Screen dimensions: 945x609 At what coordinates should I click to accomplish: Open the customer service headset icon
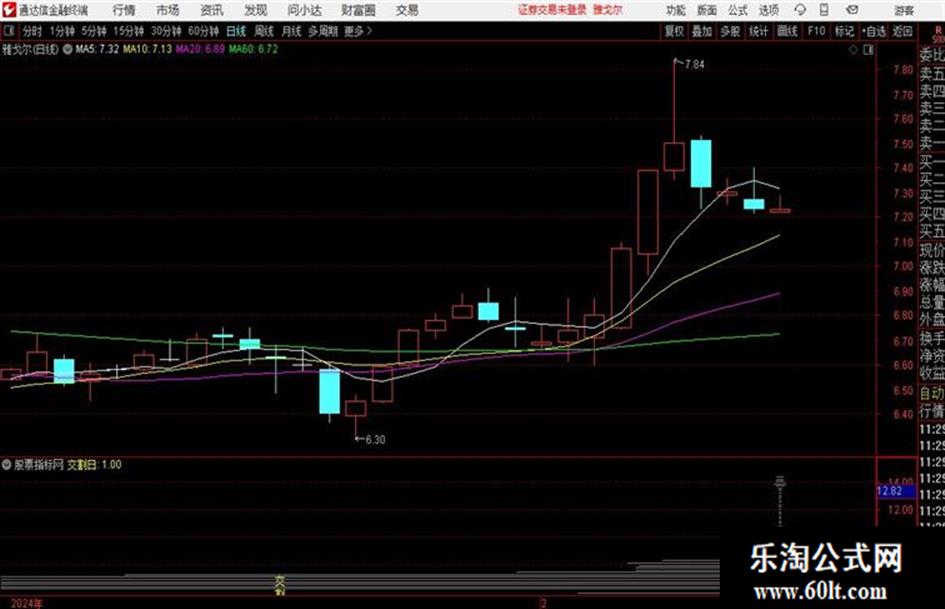[800, 10]
